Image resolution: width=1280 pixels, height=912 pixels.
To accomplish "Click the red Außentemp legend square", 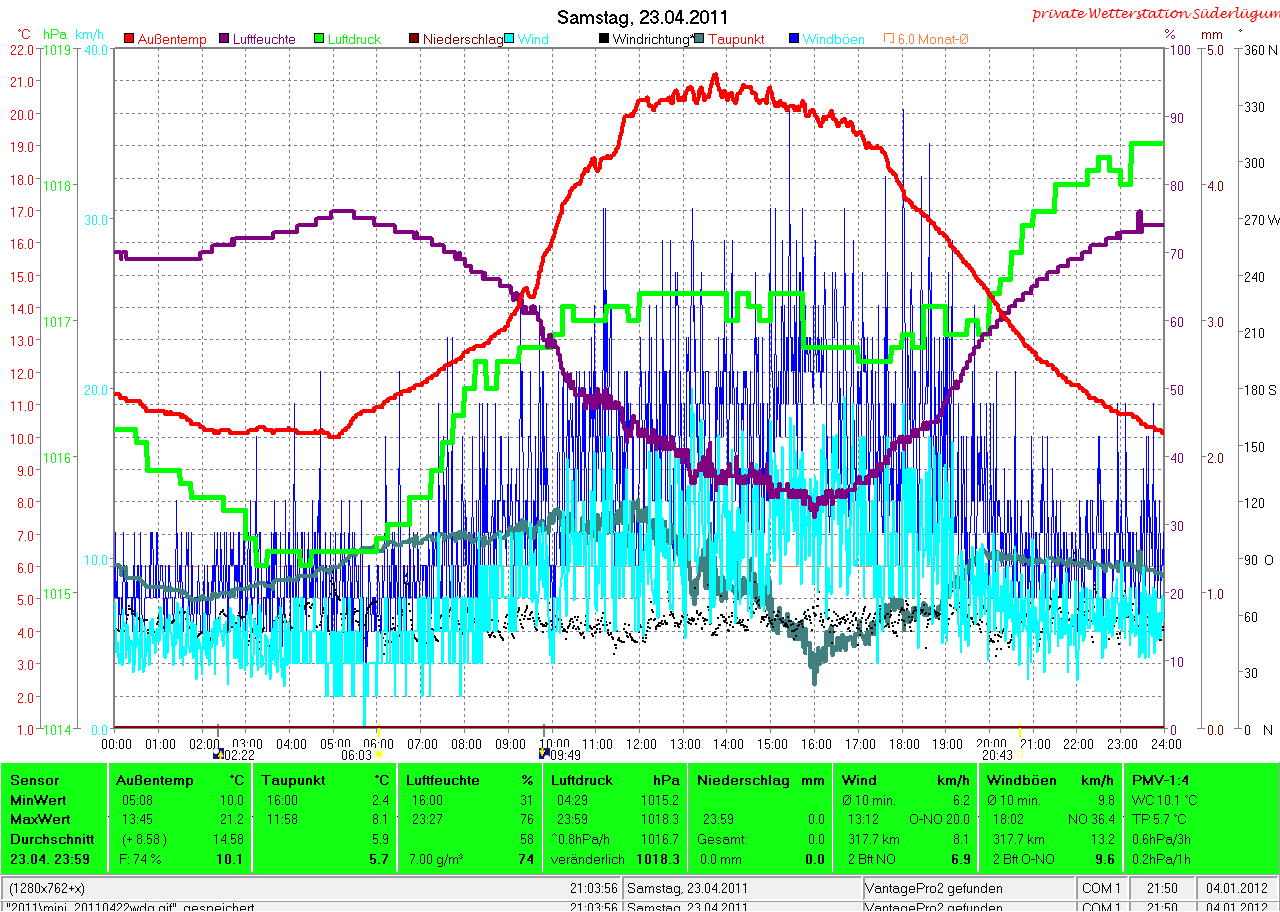I will [x=129, y=39].
